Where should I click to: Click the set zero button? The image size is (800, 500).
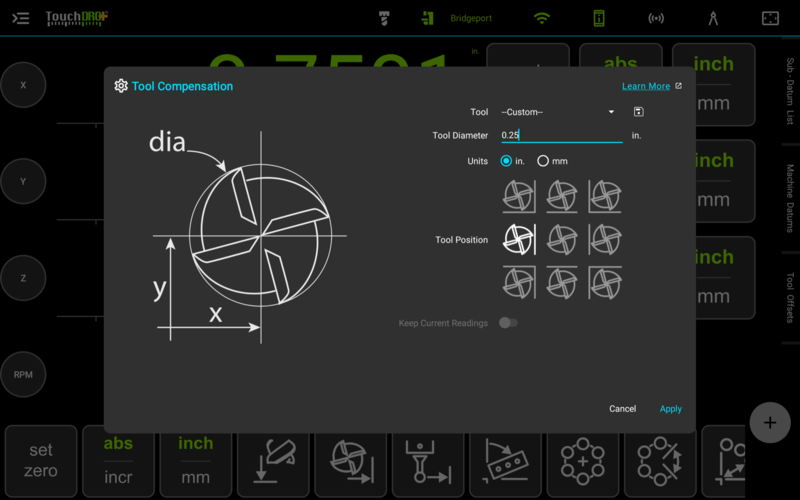pyautogui.click(x=41, y=461)
